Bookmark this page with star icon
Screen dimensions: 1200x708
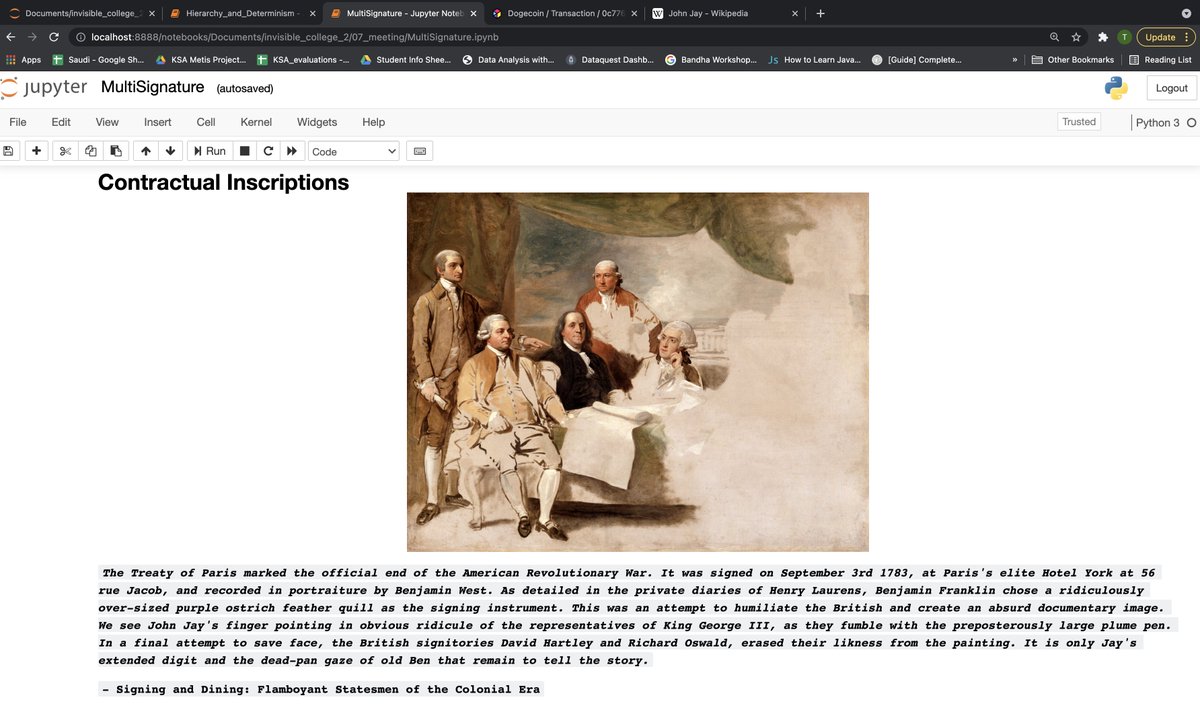[x=1076, y=37]
